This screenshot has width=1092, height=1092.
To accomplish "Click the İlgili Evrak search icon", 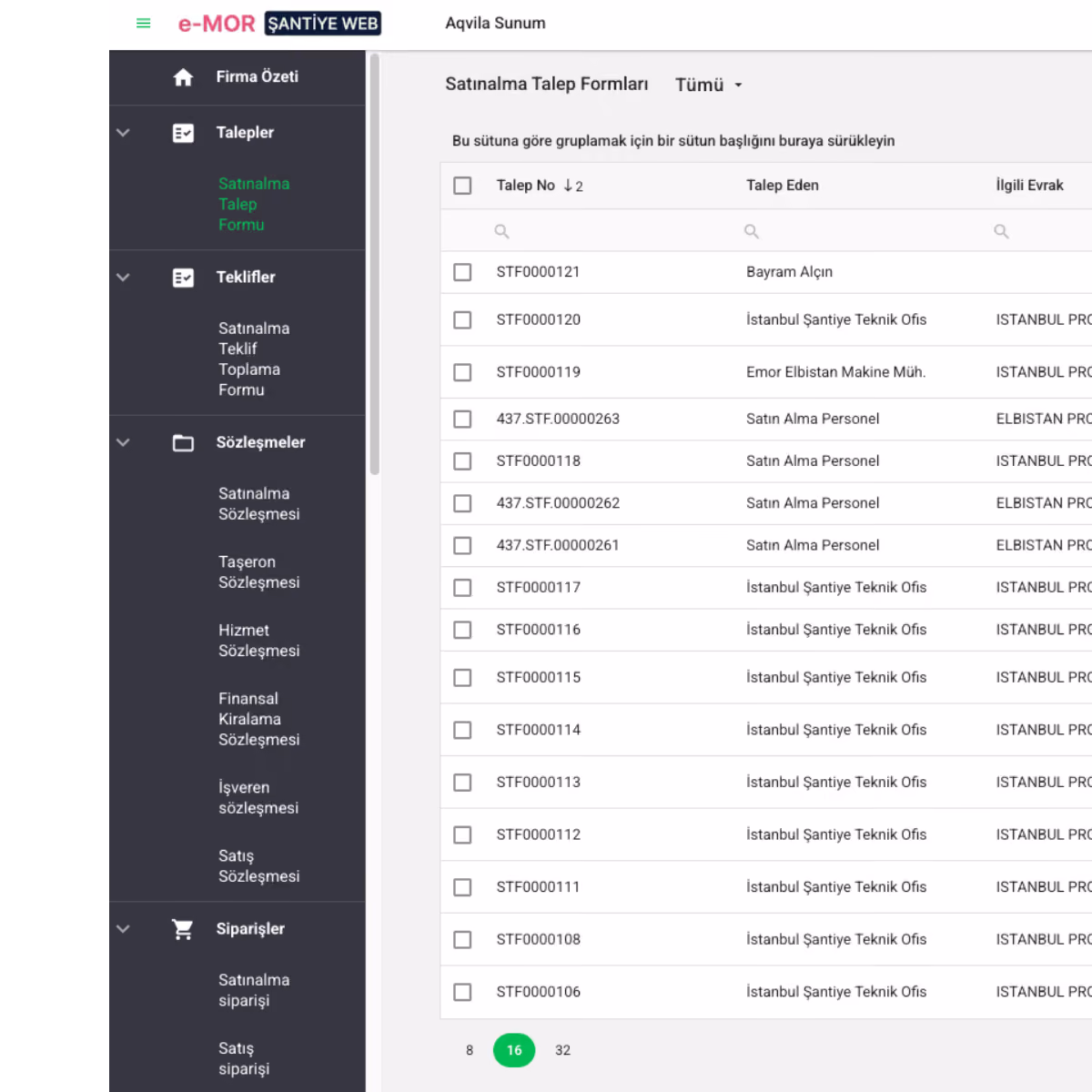I will point(1001,231).
